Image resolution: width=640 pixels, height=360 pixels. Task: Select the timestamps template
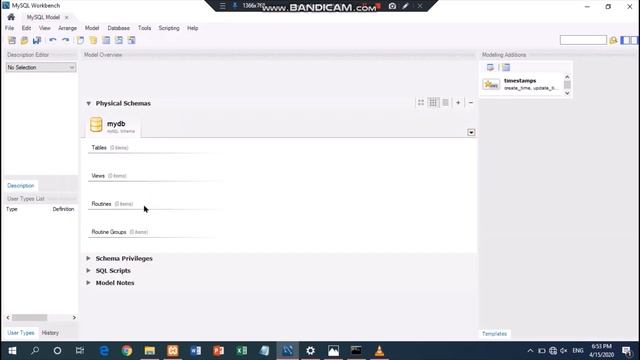pyautogui.click(x=521, y=84)
